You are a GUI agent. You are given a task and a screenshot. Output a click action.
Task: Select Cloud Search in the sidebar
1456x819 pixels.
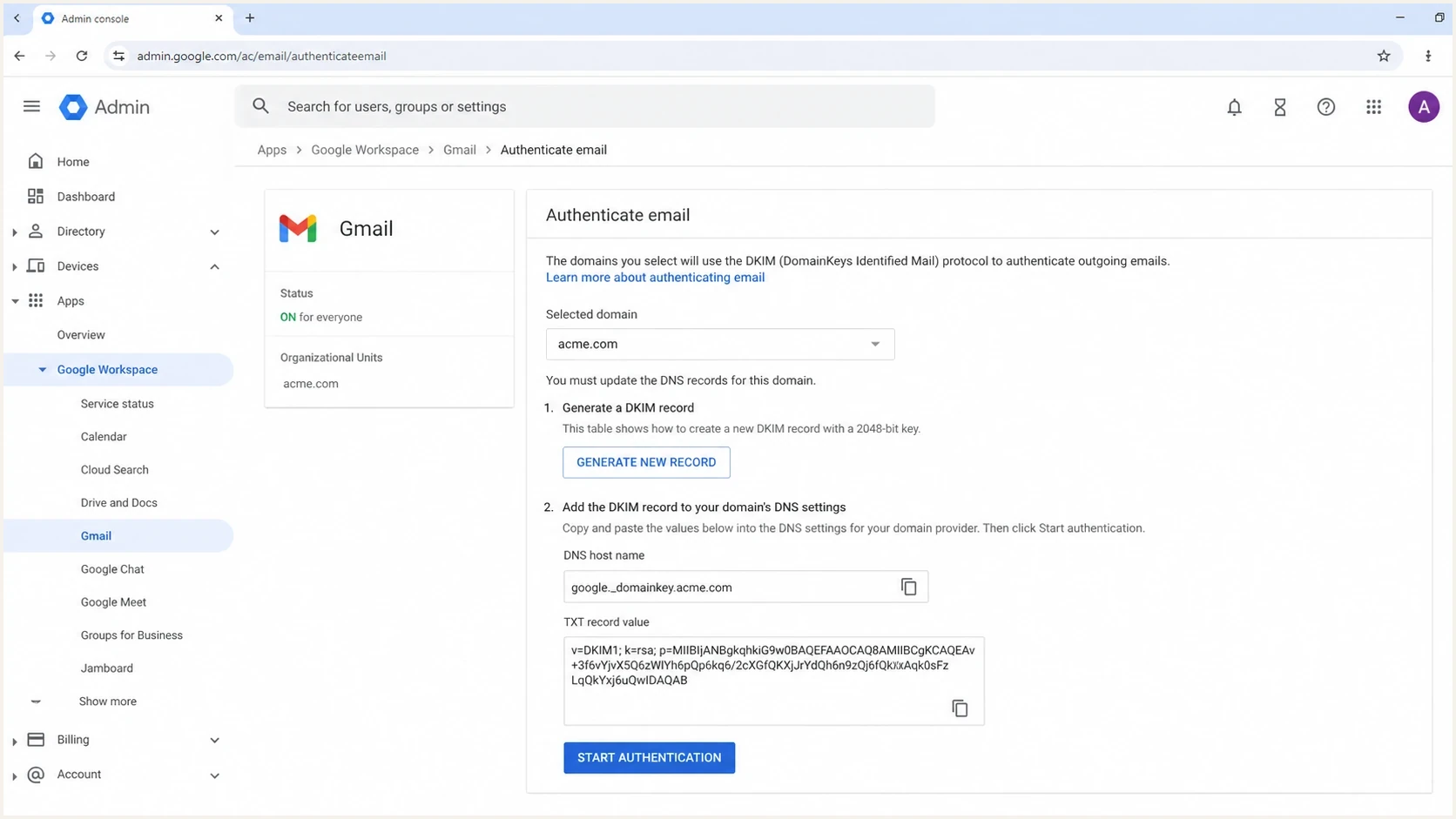pos(115,469)
